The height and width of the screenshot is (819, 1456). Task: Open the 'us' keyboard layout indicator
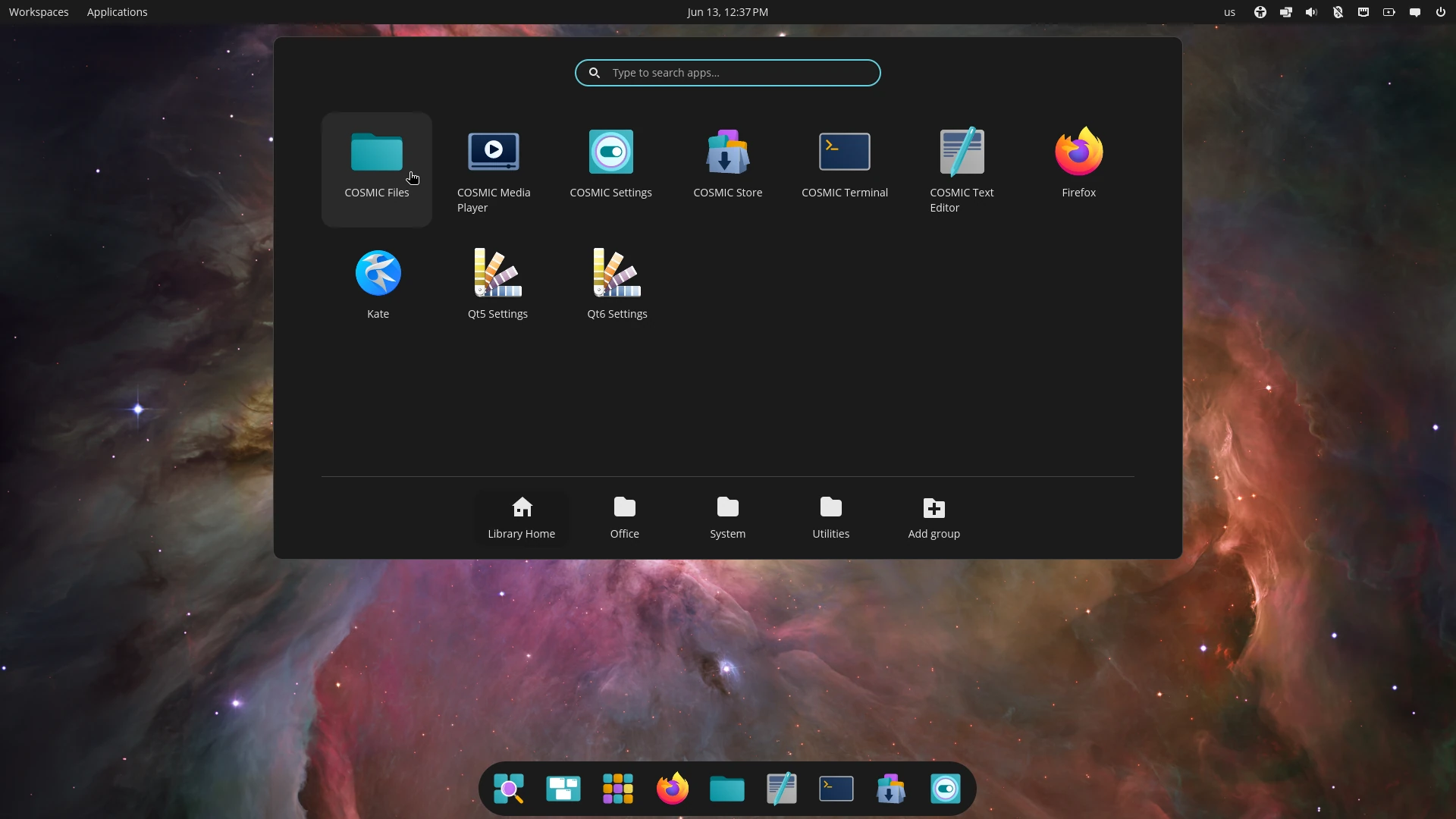(1229, 12)
